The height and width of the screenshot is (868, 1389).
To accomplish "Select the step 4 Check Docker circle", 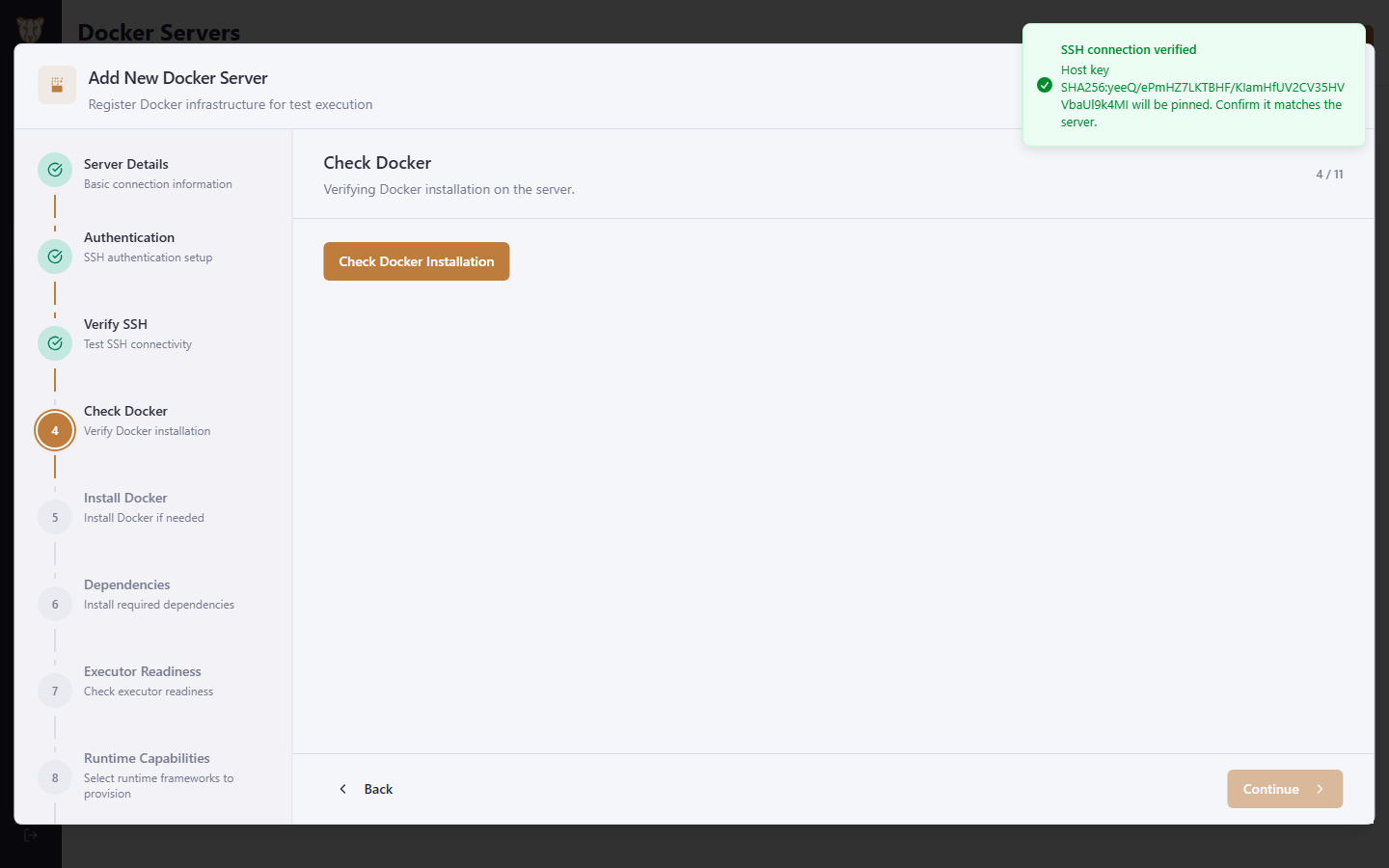I will point(55,430).
